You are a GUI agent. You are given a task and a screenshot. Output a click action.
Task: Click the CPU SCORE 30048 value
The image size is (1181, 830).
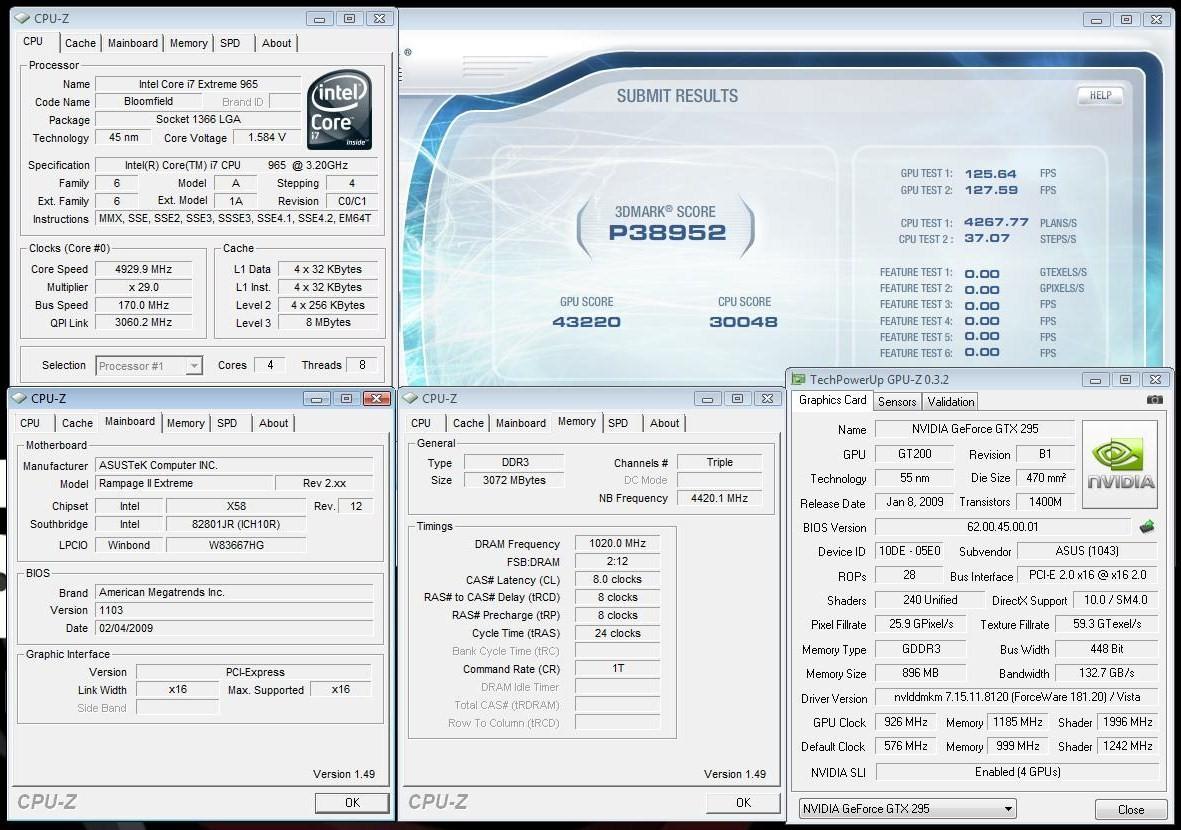743,322
